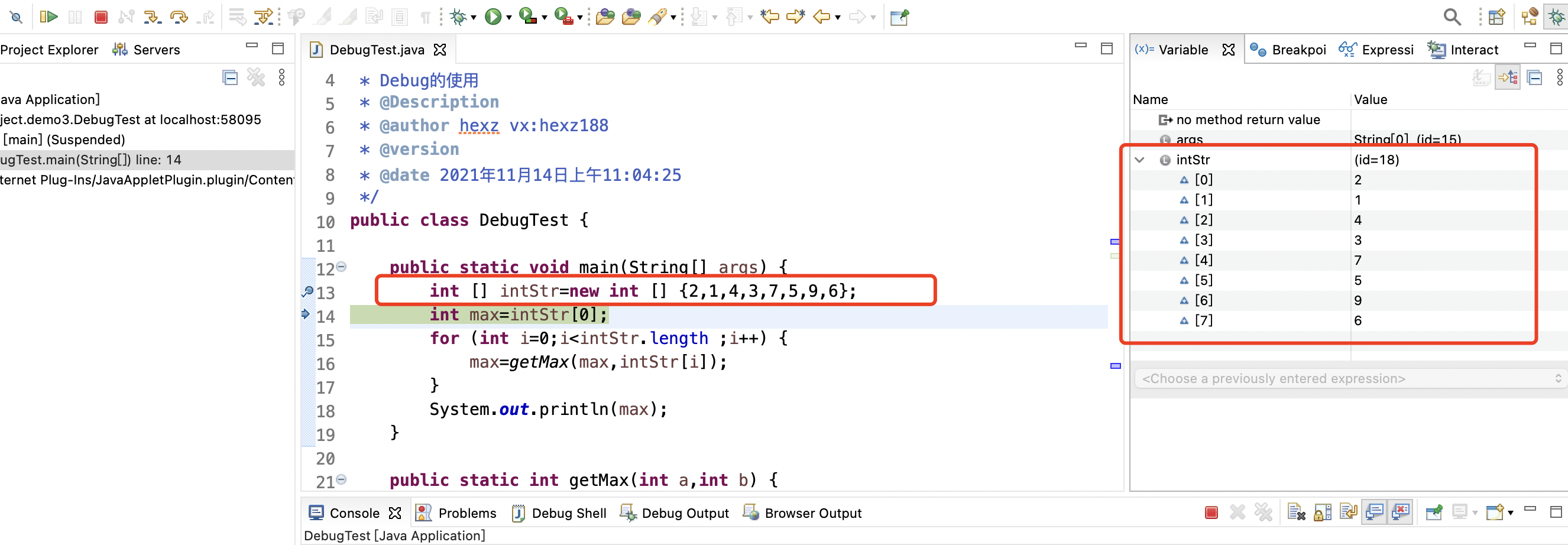Toggle Show Console When Standard Out Changes
This screenshot has width=1568, height=545.
[1375, 512]
